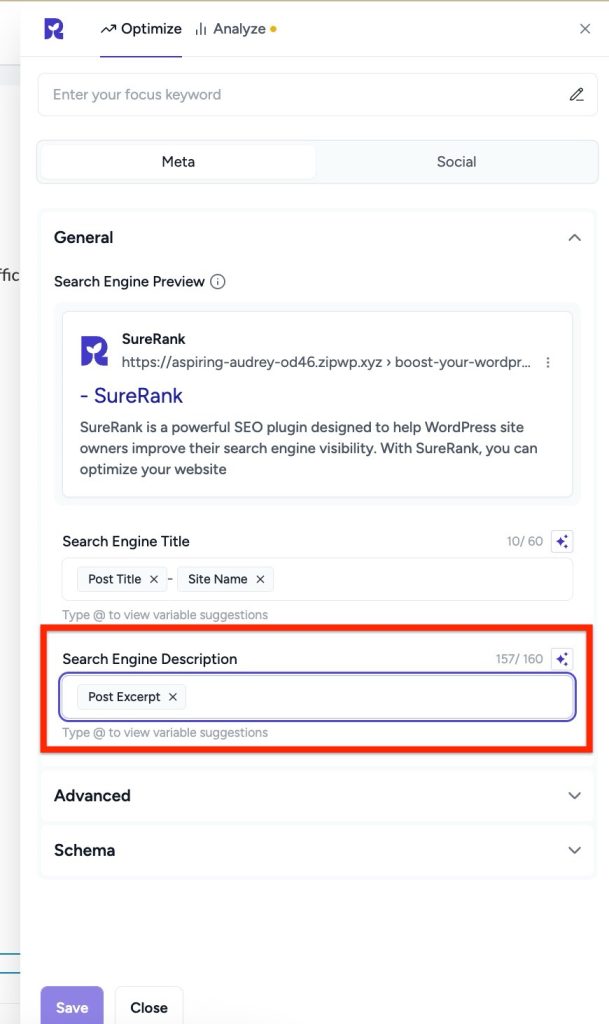609x1024 pixels.
Task: Click AI sparkle icon for Search Engine Description
Action: coord(562,659)
